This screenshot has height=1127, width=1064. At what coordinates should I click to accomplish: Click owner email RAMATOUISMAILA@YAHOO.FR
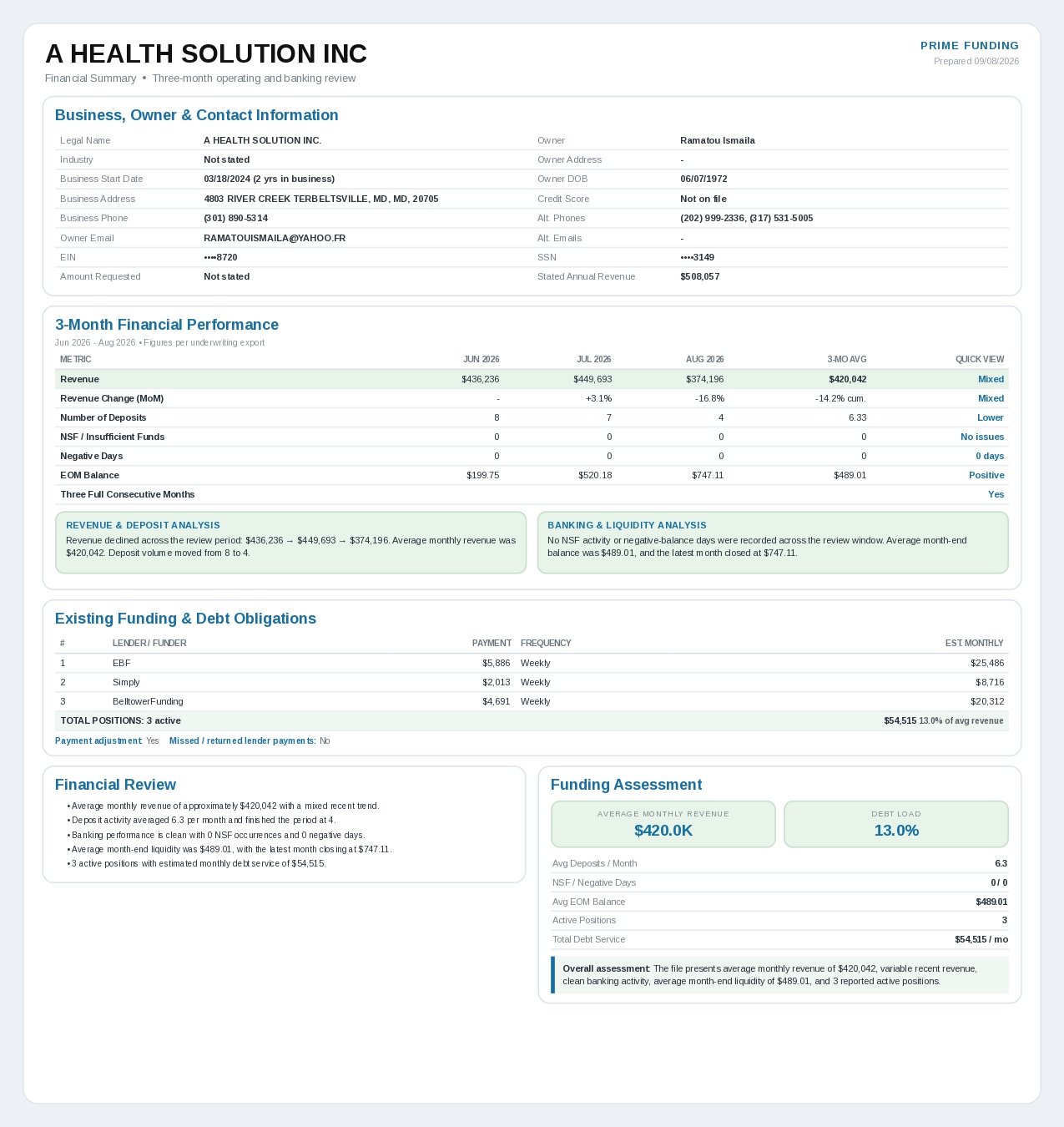[275, 238]
